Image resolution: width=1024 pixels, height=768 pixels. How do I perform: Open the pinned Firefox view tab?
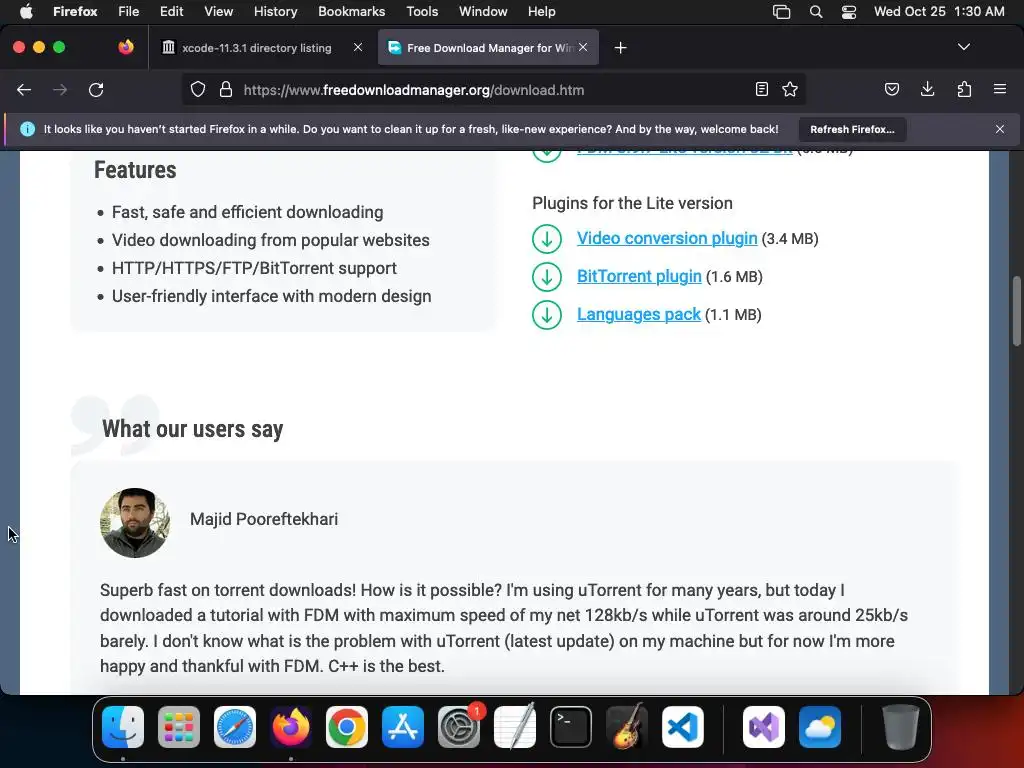126,47
